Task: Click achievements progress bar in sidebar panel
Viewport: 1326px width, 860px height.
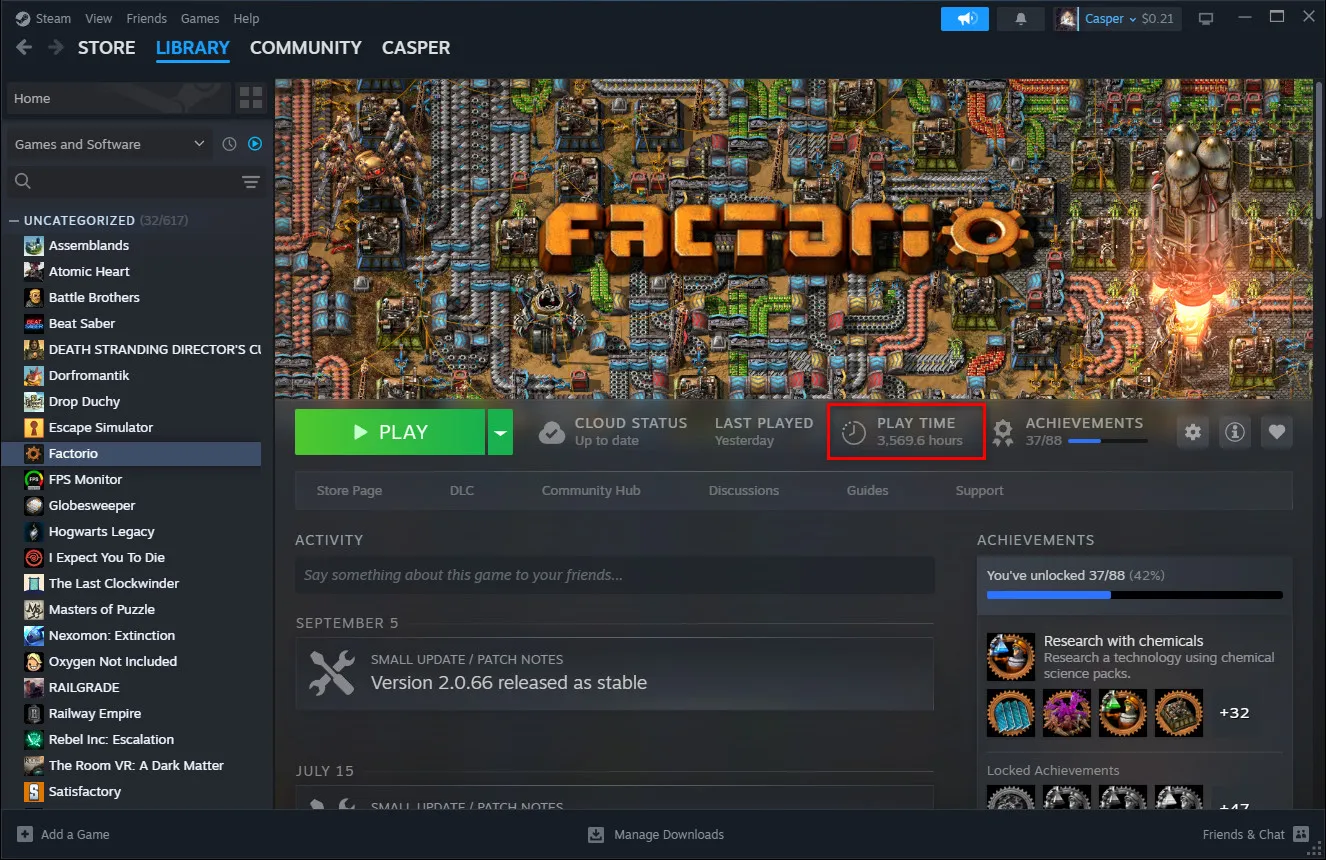Action: click(x=1134, y=594)
